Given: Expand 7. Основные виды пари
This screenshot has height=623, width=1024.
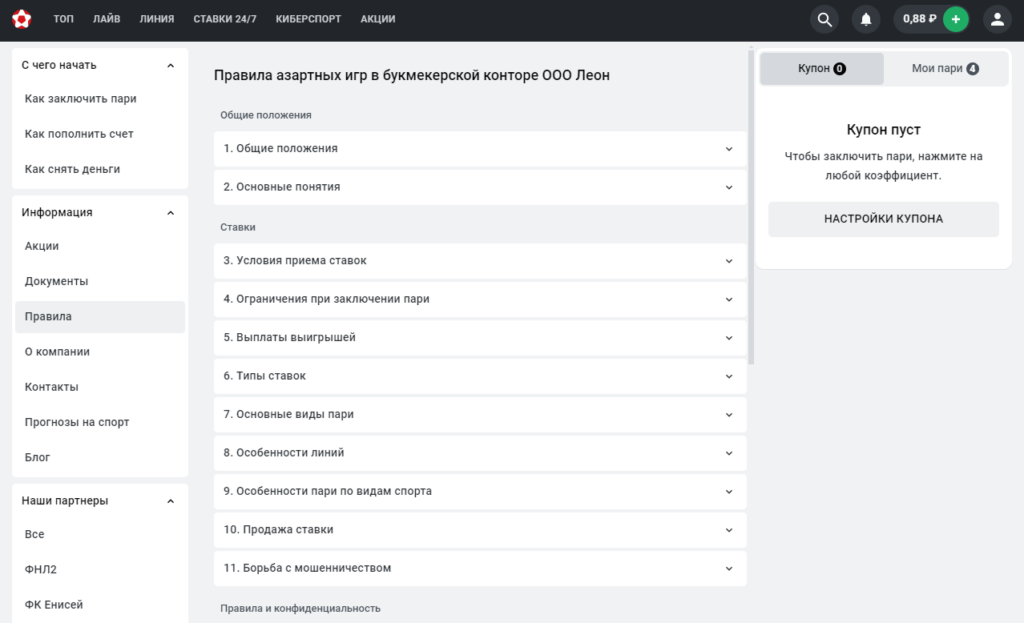Looking at the screenshot, I should click(480, 415).
